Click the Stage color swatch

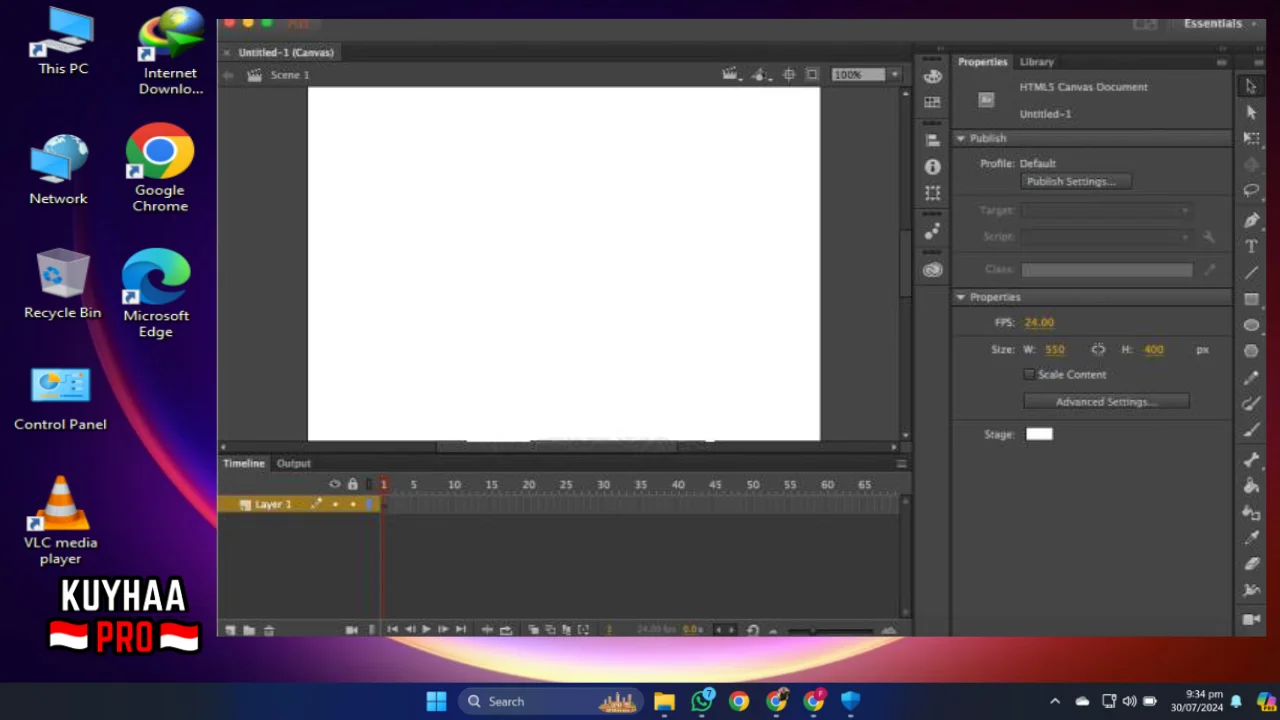[1039, 434]
